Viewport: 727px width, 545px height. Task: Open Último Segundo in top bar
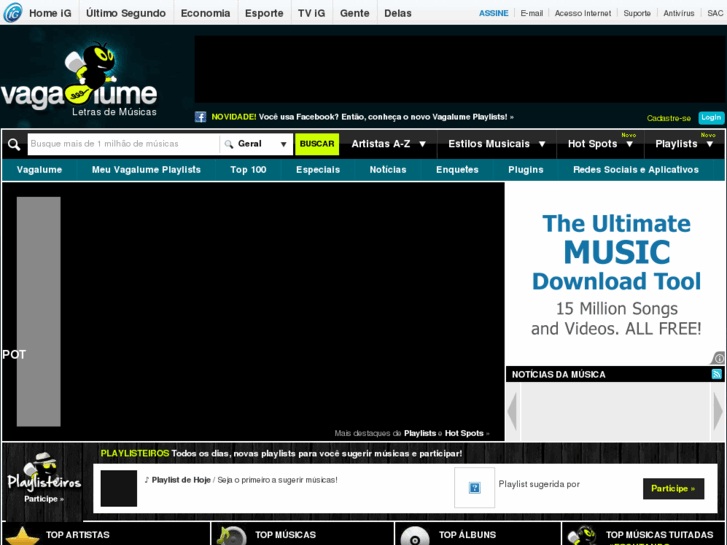(x=126, y=13)
